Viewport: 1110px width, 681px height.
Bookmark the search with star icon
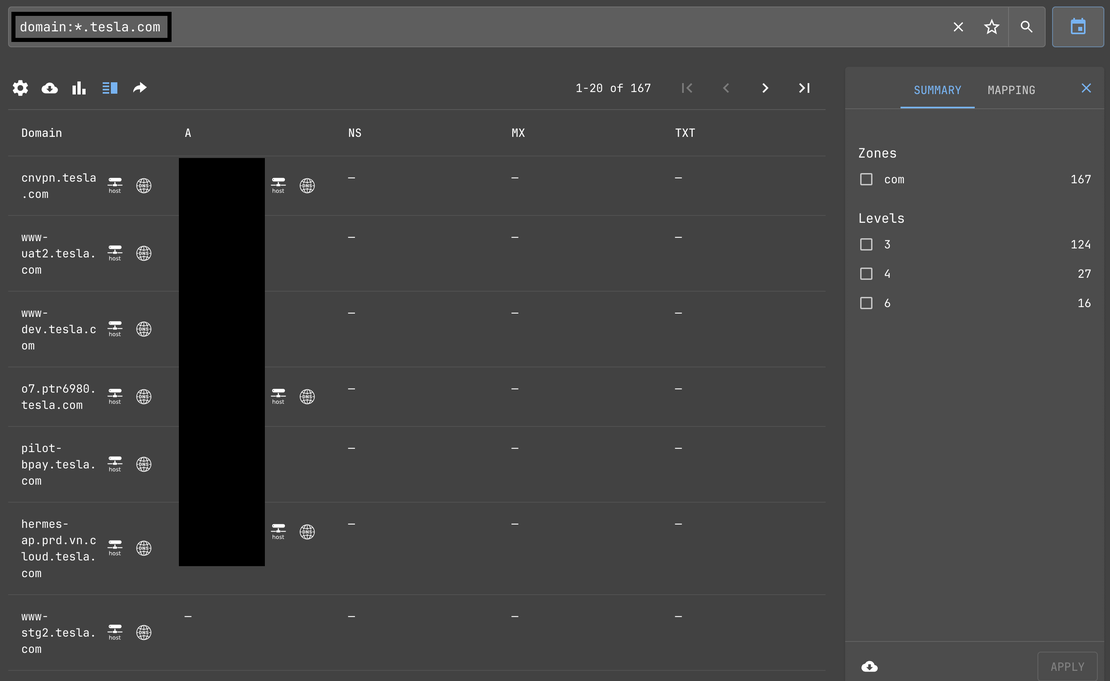coord(991,27)
